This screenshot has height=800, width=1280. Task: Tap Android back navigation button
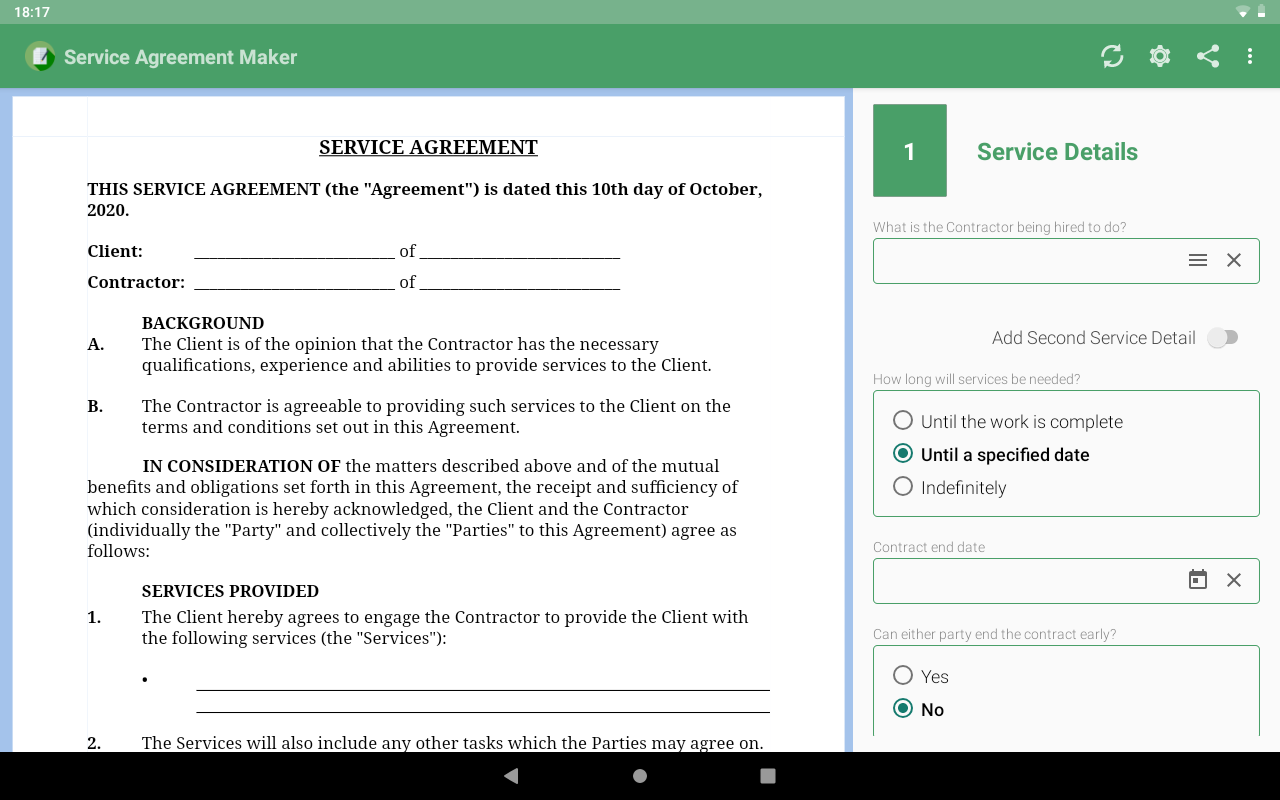(x=511, y=776)
